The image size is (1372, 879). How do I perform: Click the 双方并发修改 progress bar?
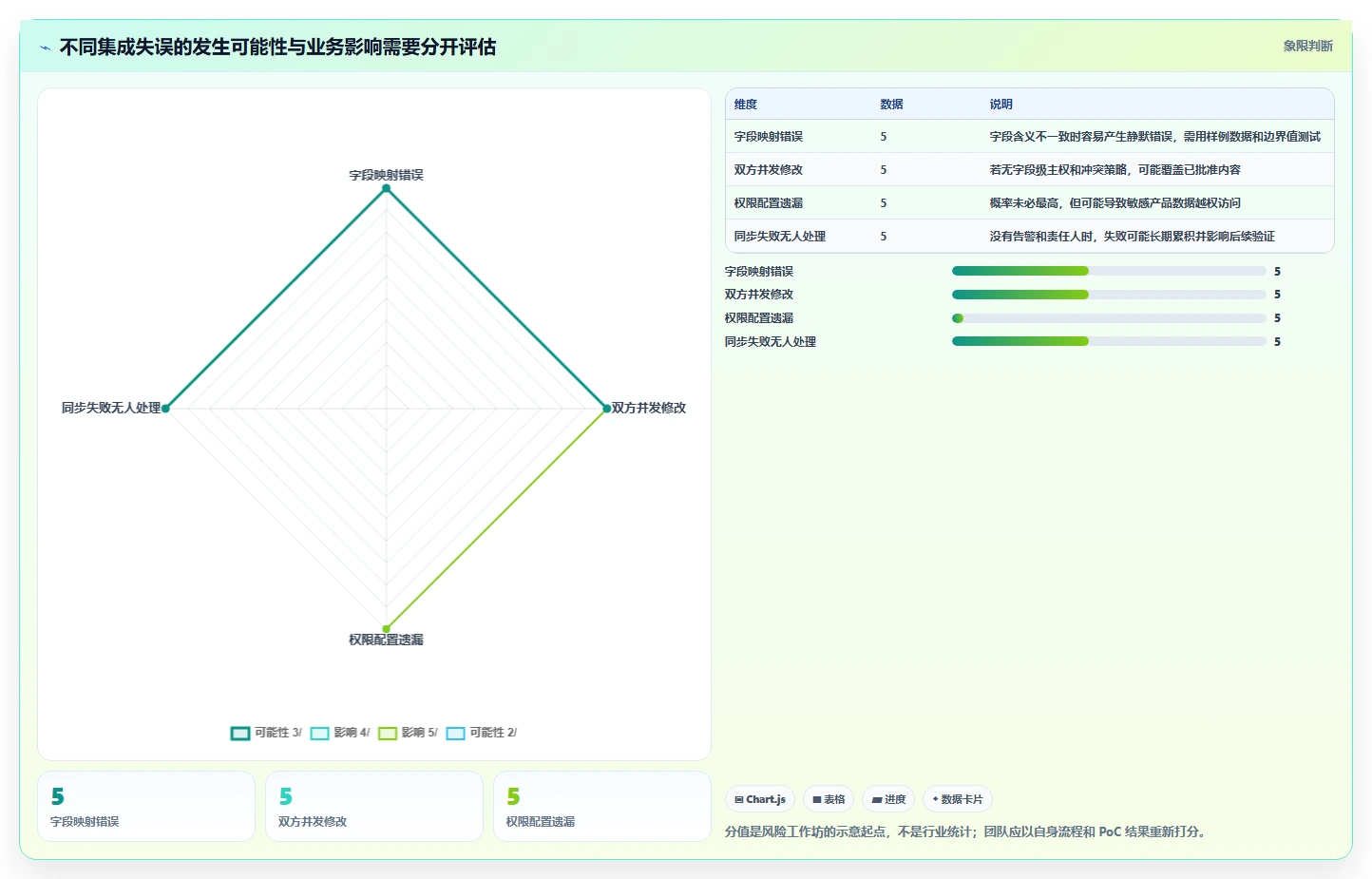point(1109,295)
